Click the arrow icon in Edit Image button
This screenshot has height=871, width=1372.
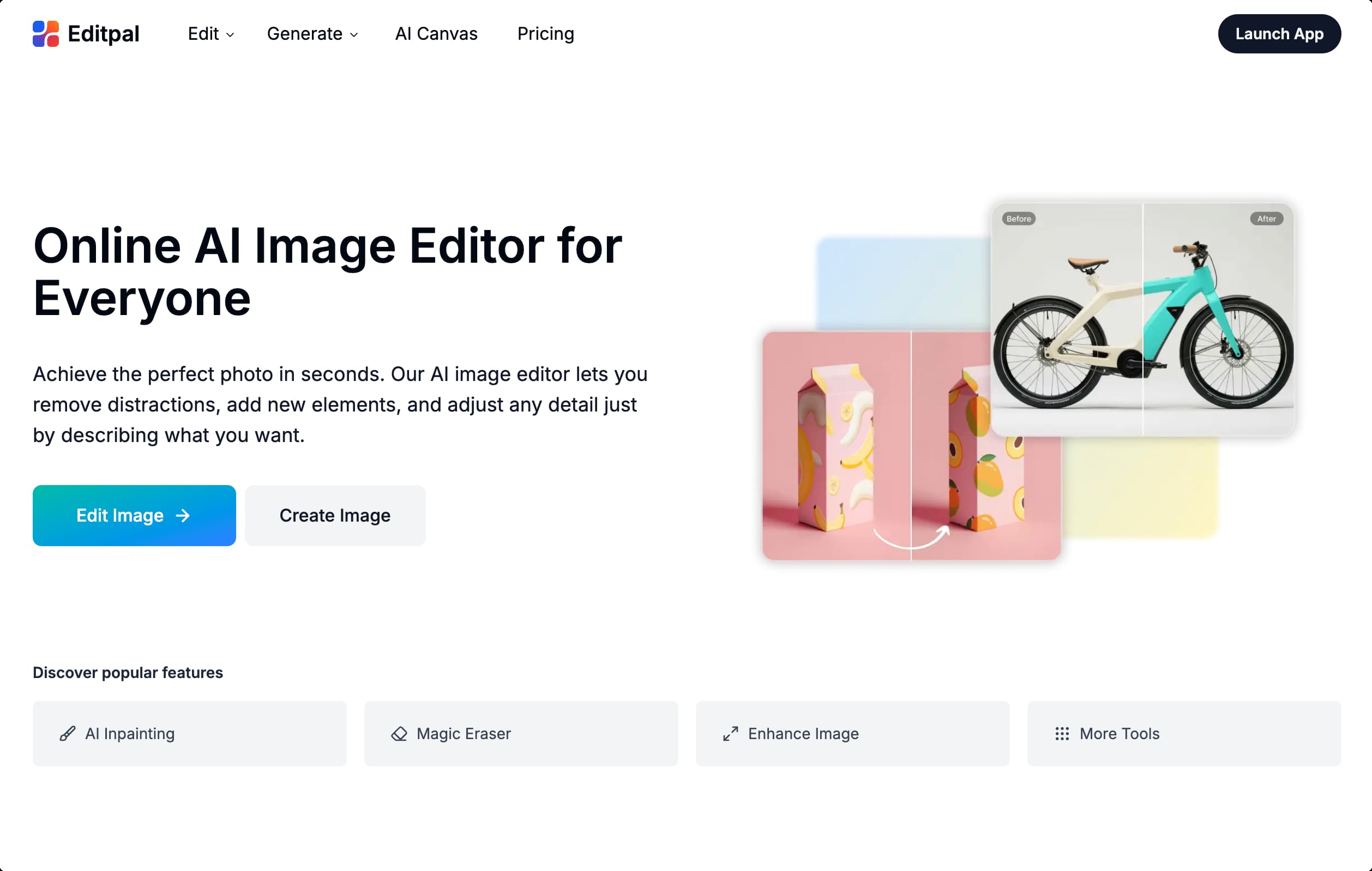(x=183, y=516)
